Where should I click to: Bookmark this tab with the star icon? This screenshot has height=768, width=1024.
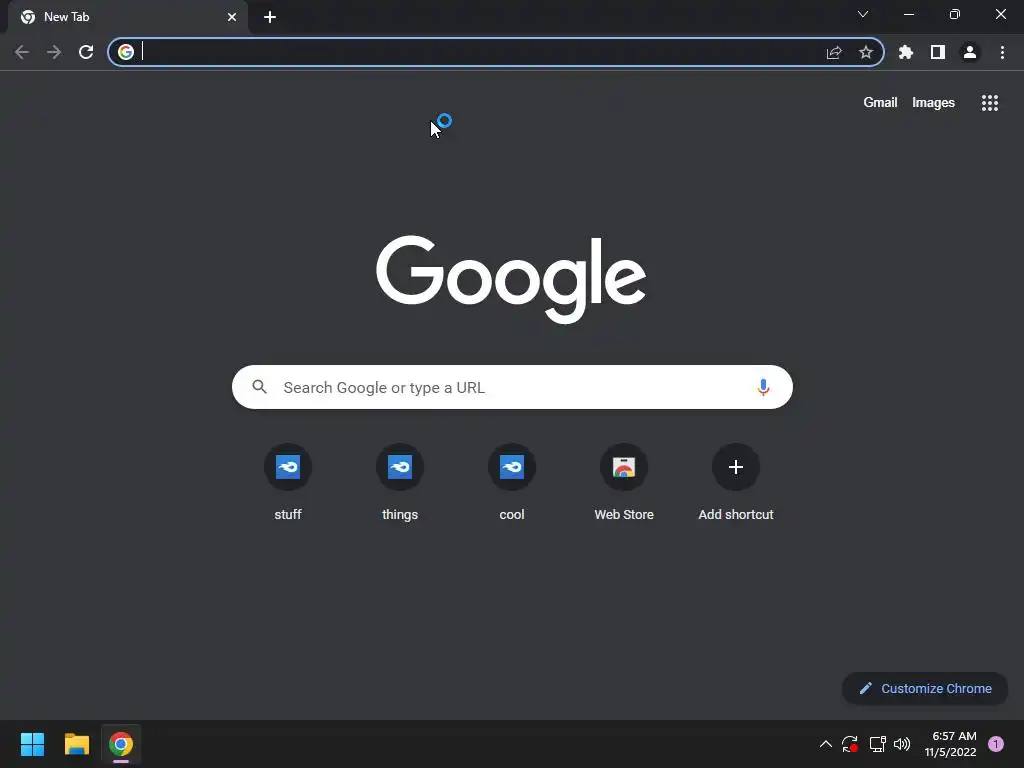866,52
